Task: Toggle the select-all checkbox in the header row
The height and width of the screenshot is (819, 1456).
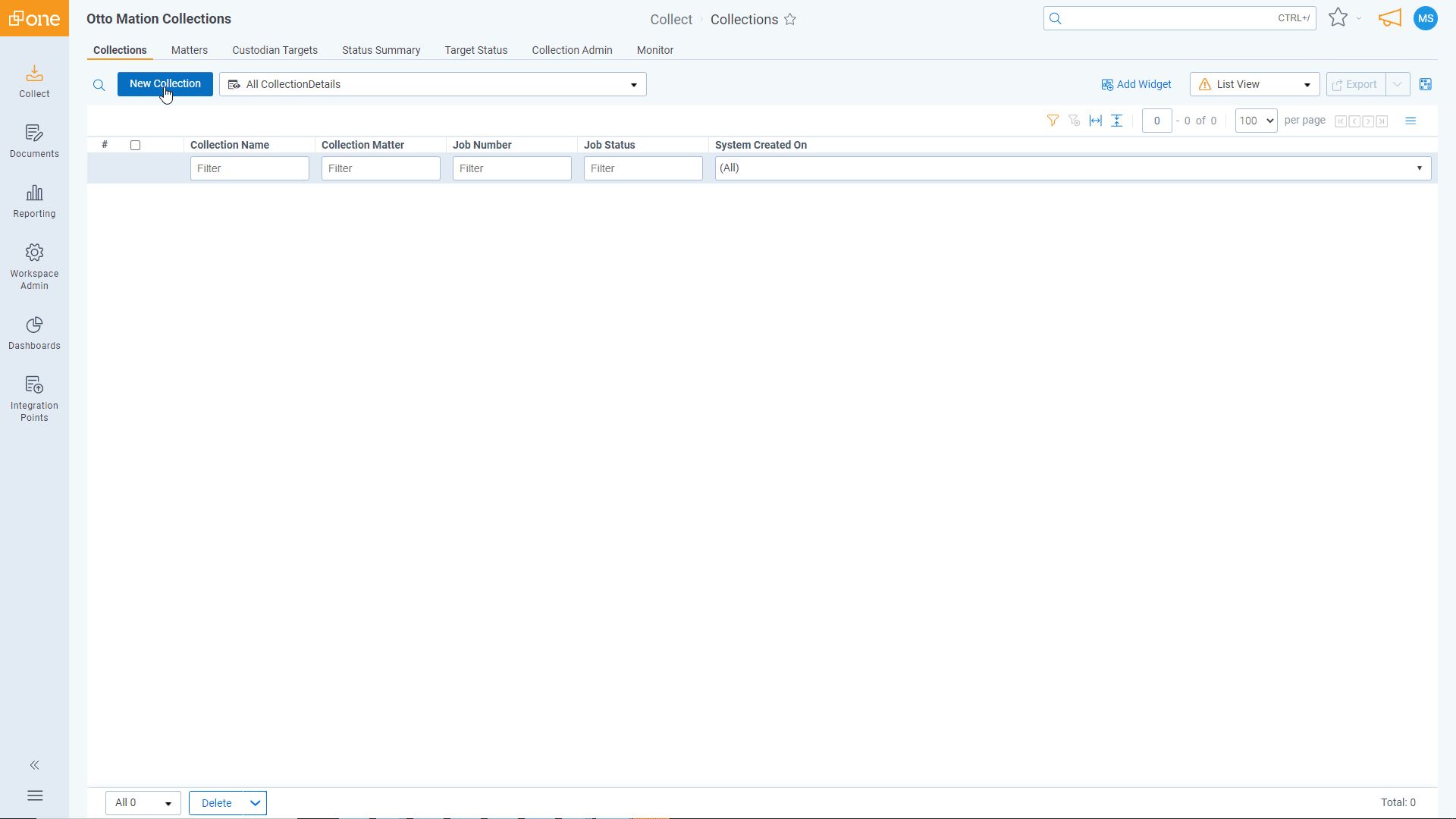Action: [x=135, y=145]
